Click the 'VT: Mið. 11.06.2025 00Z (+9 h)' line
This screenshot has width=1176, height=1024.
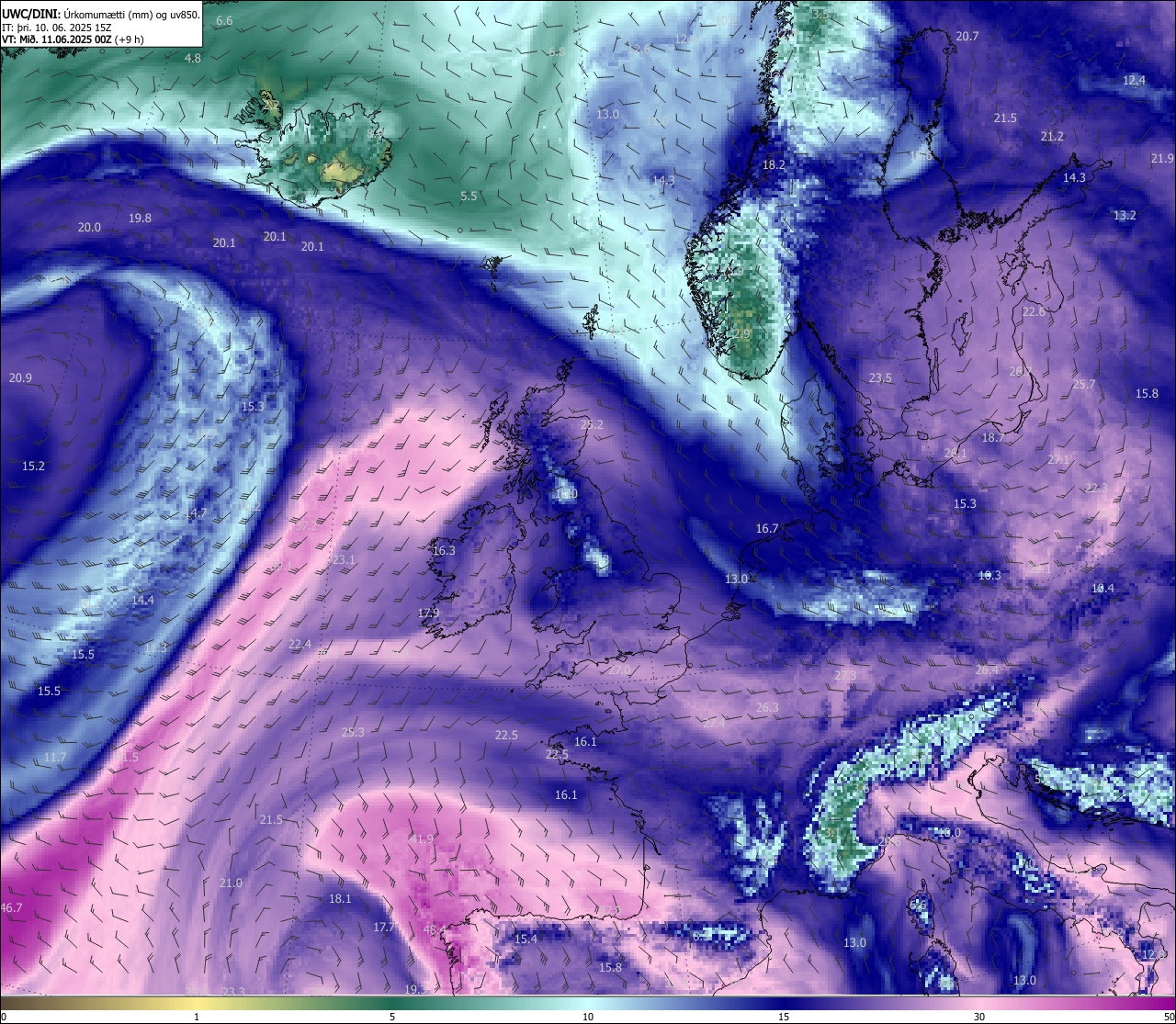coord(73,39)
